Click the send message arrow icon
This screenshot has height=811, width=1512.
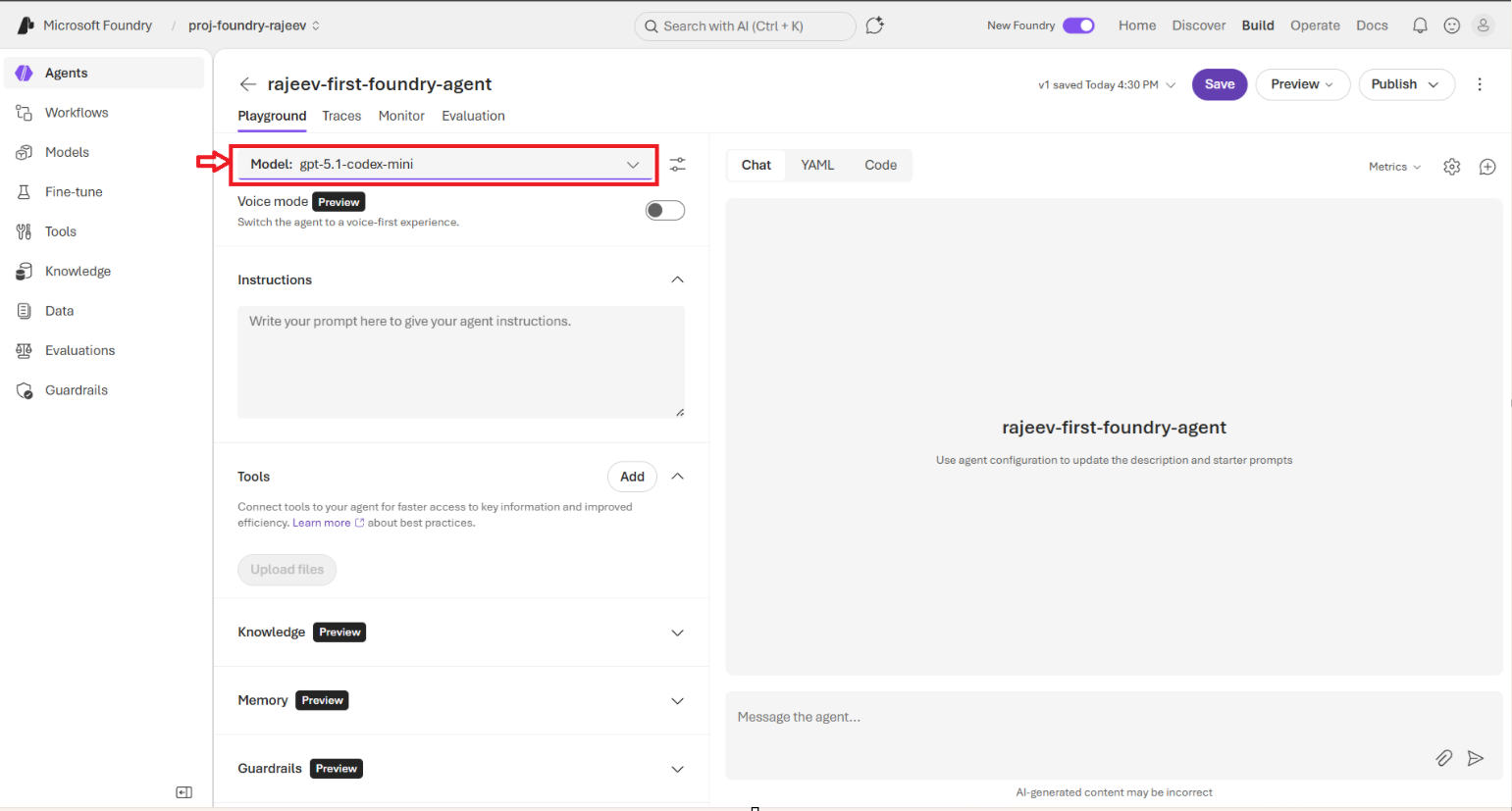(x=1475, y=758)
